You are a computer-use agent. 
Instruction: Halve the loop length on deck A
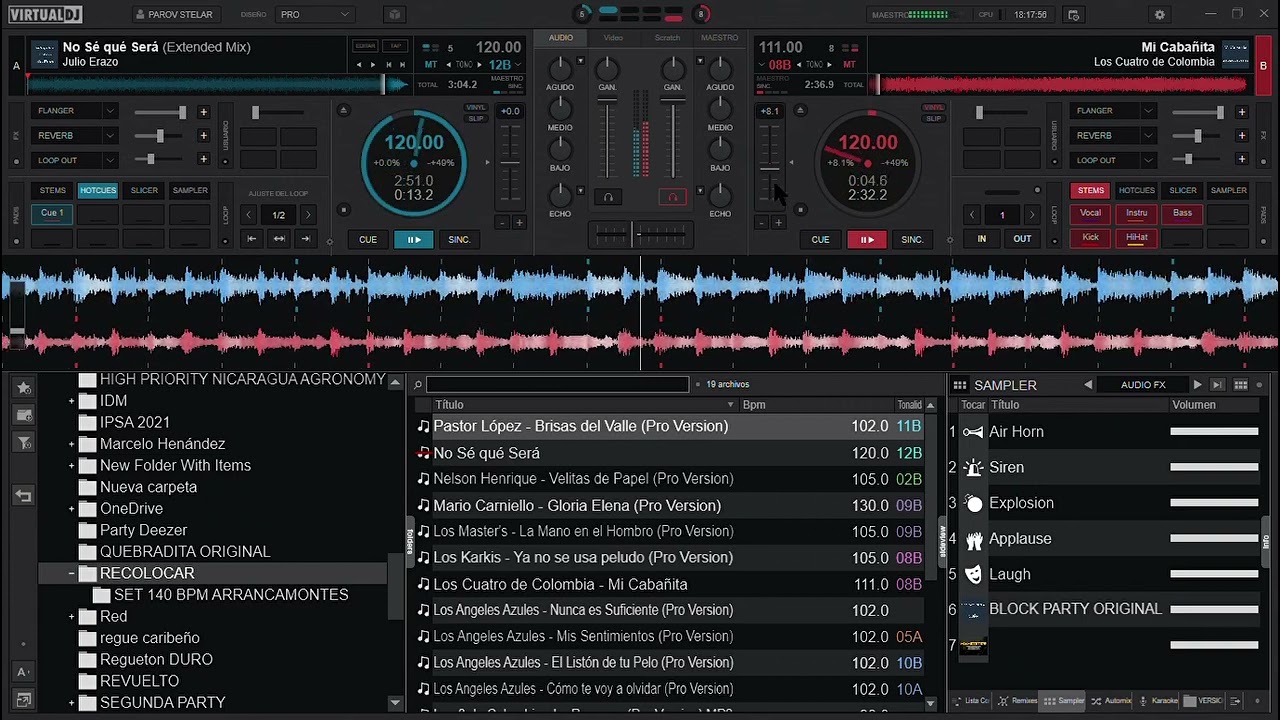250,215
